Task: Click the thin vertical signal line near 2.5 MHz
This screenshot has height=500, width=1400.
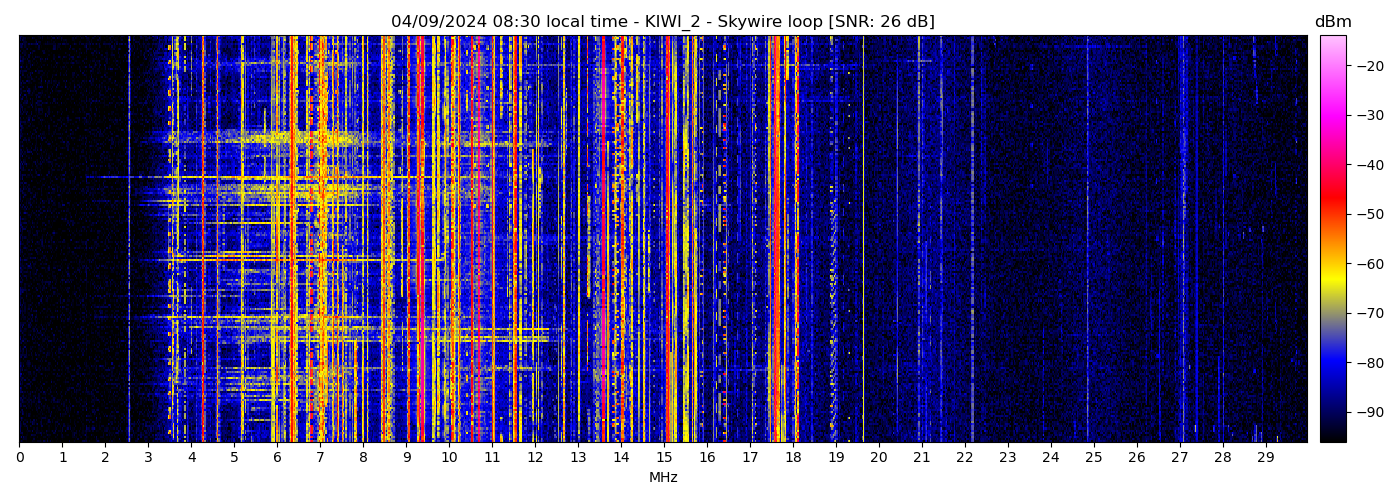Action: click(129, 240)
